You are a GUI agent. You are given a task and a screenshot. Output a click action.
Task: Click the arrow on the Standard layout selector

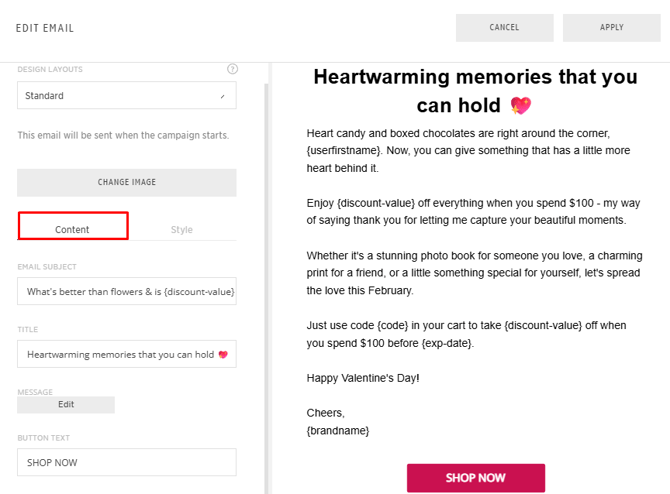pos(222,96)
